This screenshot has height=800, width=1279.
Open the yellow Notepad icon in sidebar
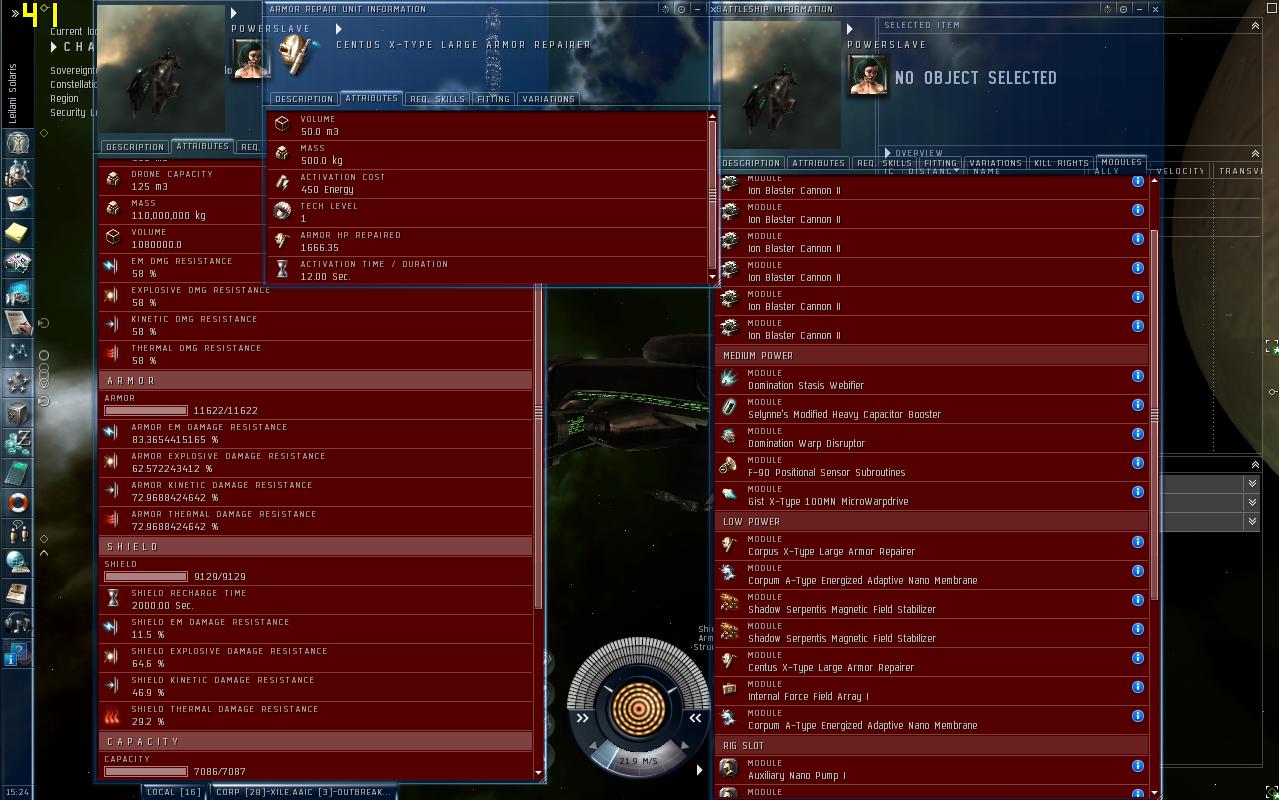click(x=17, y=233)
